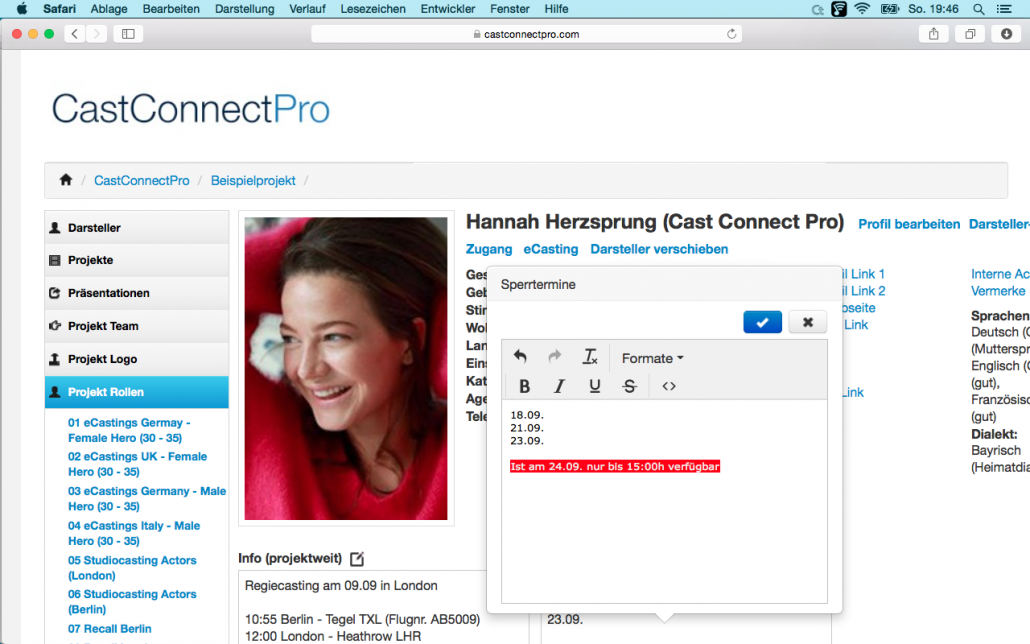
Task: Open Notification Center icon in menu bar
Action: click(x=1004, y=9)
